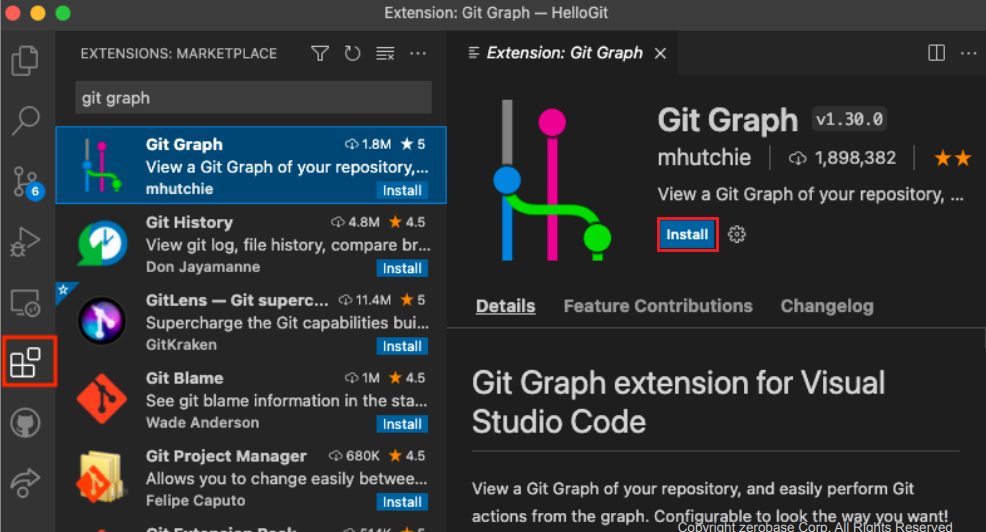
Task: Open the Run and Debug view
Action: coord(25,242)
